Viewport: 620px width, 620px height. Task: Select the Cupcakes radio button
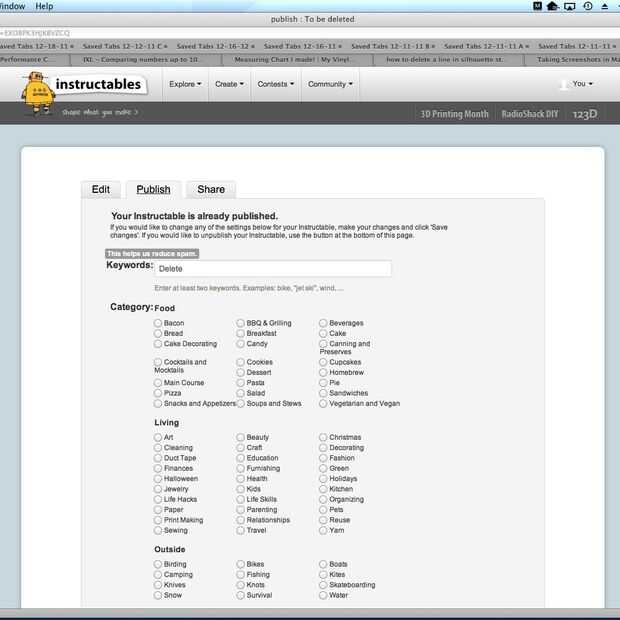[323, 362]
